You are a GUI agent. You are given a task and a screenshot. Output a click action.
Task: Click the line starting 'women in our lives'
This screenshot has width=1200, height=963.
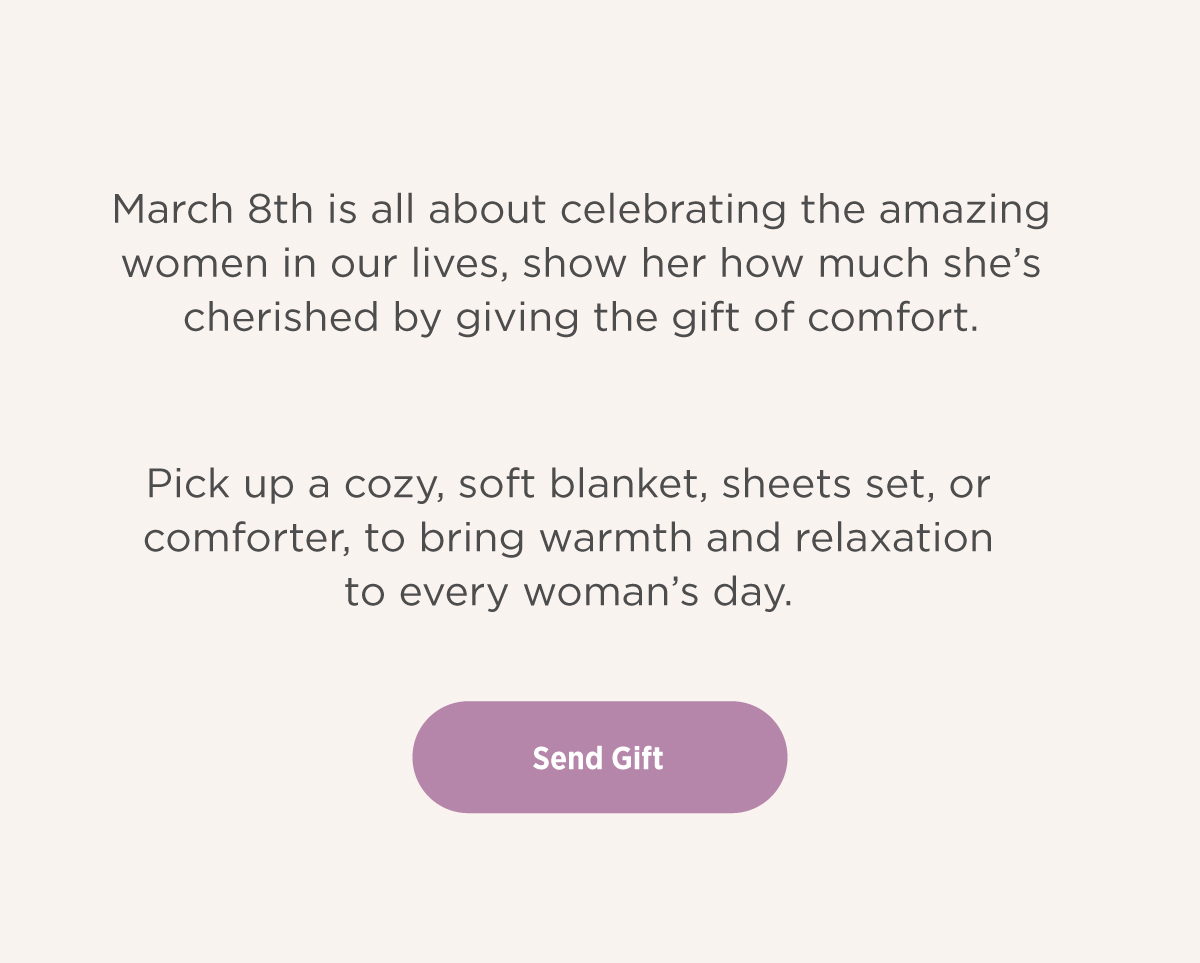(x=581, y=264)
